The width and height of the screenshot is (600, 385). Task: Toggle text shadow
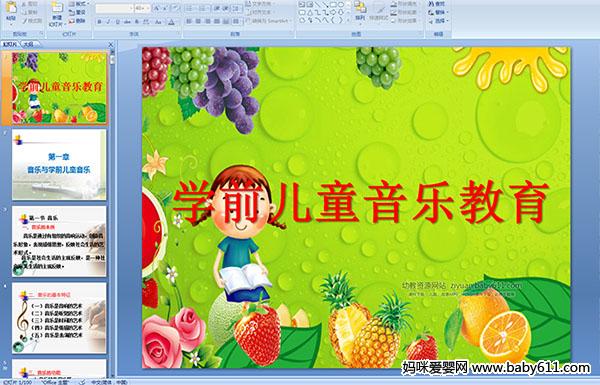tap(137, 22)
